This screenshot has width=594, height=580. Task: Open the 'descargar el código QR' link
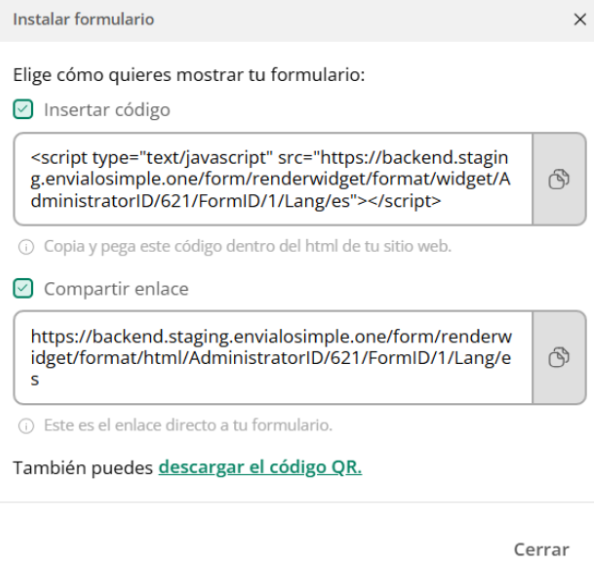260,467
